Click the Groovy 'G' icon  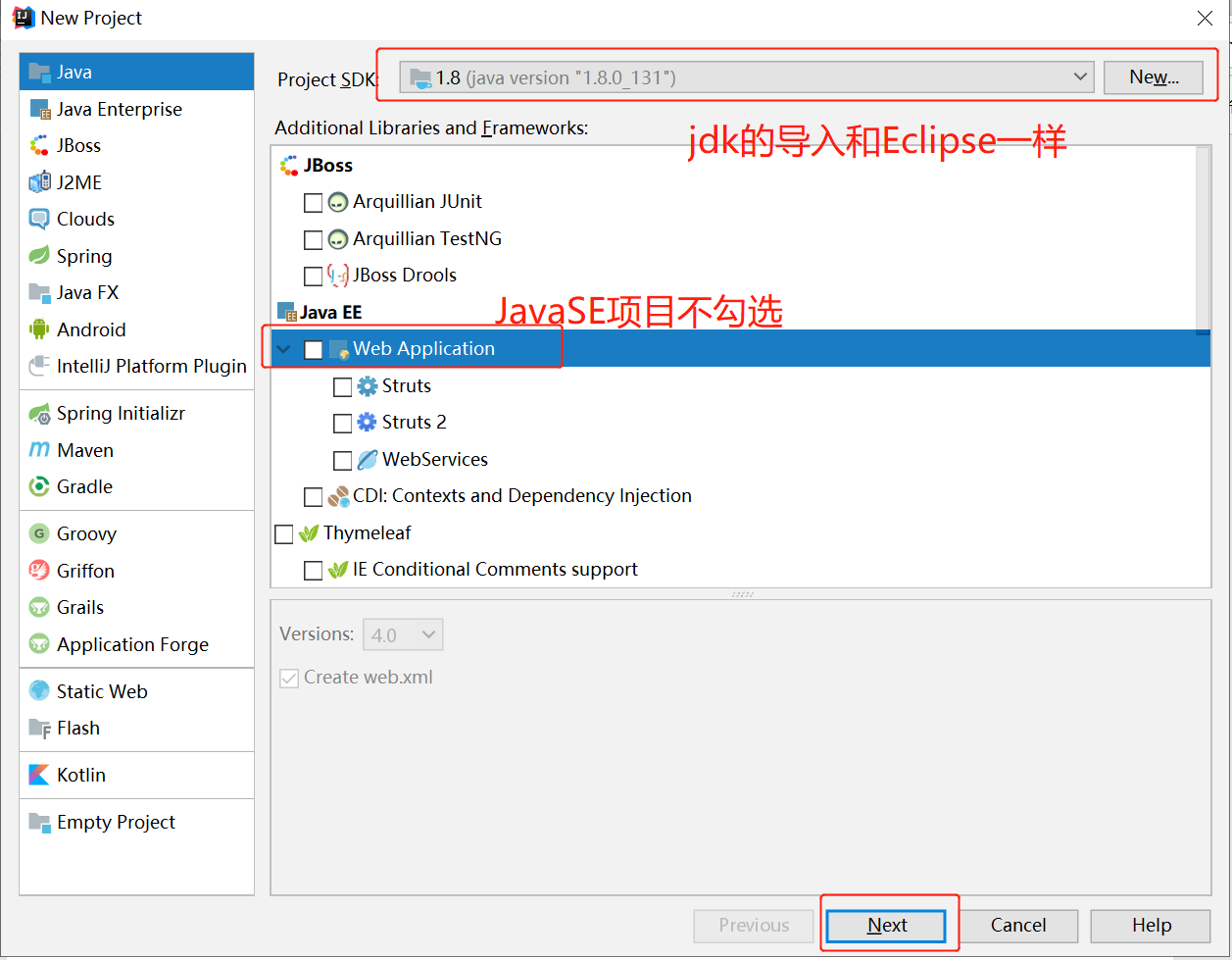click(39, 533)
